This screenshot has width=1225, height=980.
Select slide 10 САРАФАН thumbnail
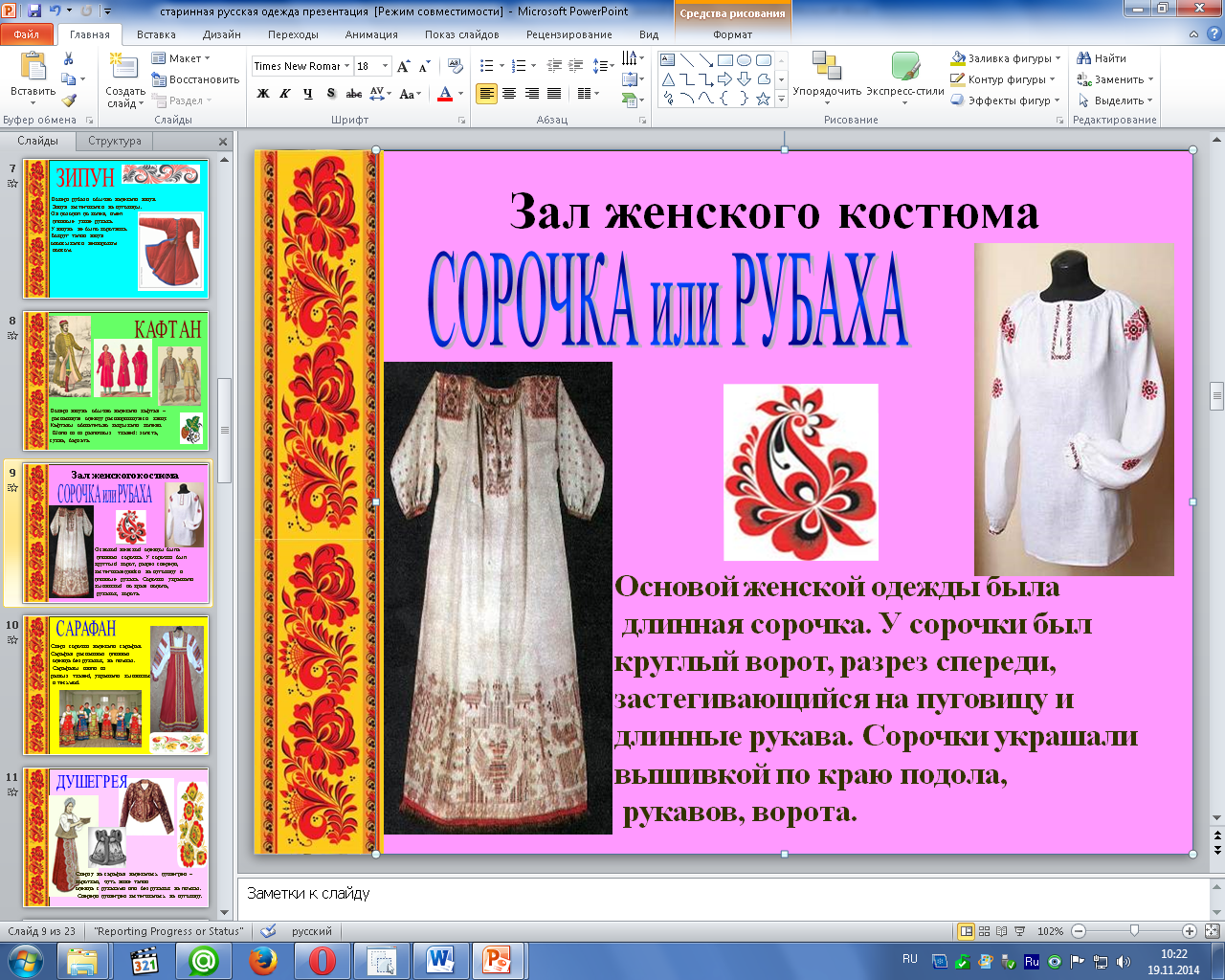point(115,685)
